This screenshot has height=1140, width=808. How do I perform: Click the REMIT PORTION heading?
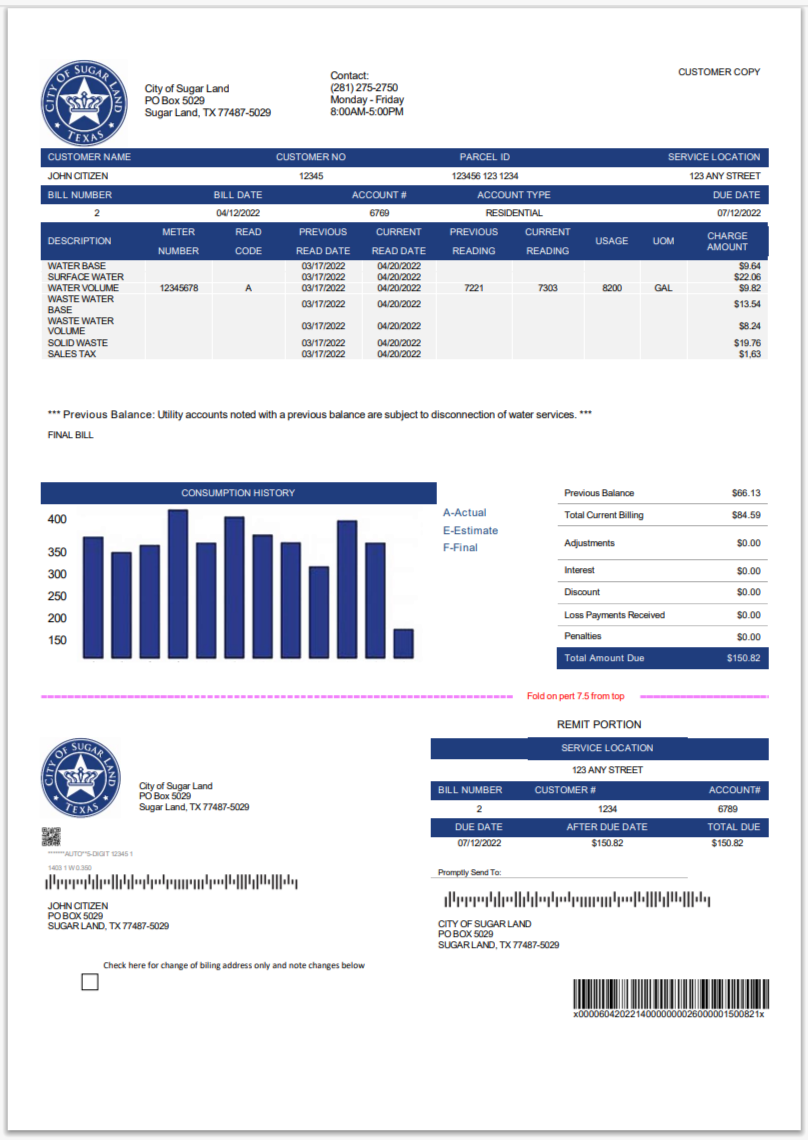[599, 724]
